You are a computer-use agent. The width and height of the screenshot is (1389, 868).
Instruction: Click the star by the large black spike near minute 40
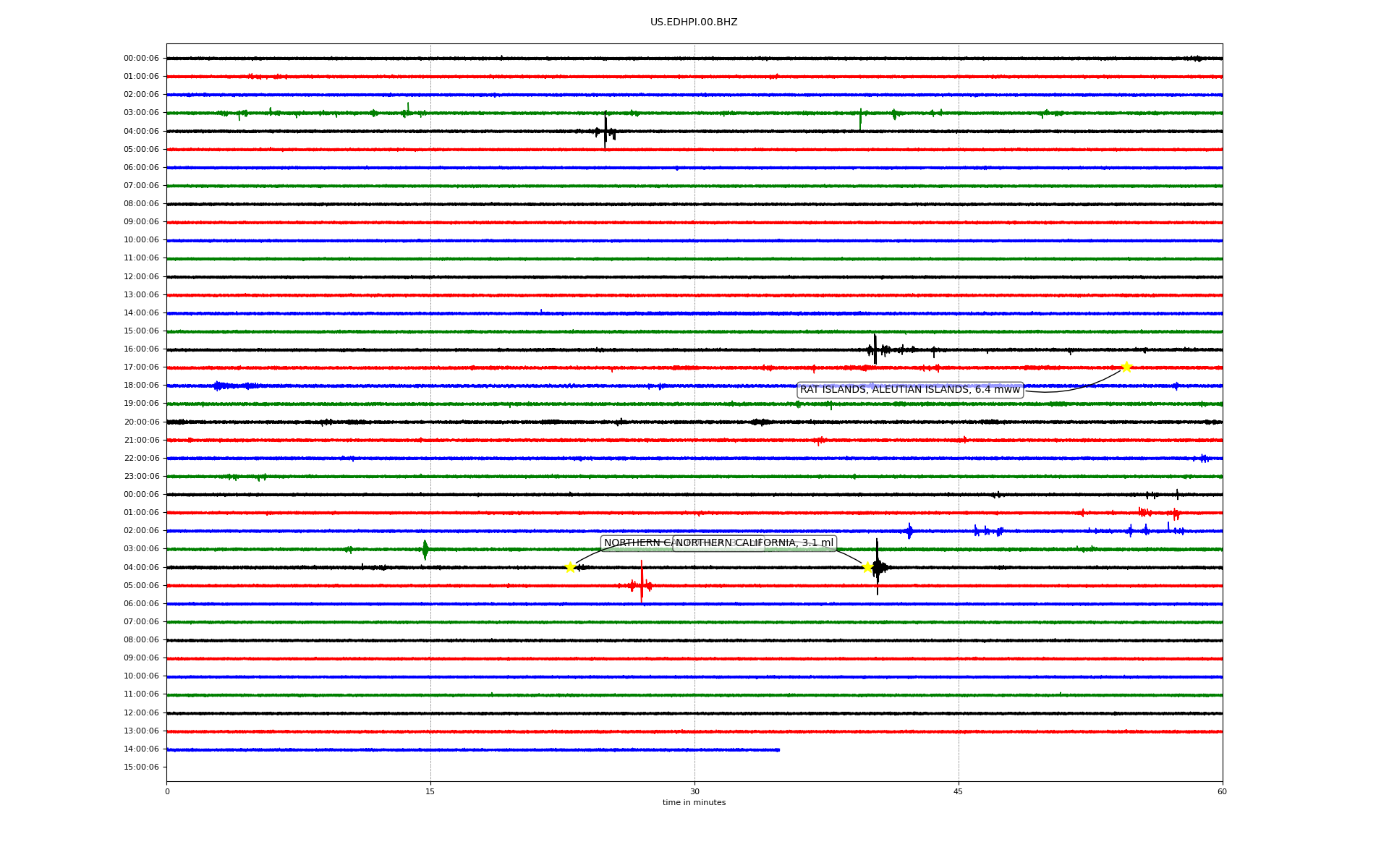pyautogui.click(x=867, y=567)
